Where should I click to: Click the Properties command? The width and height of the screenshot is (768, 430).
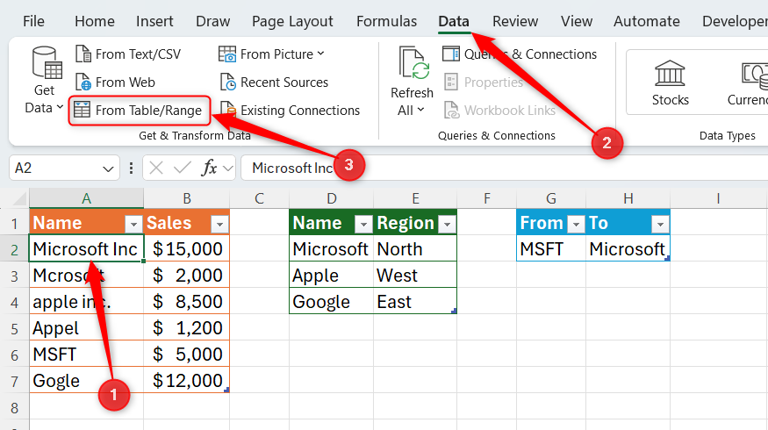pos(483,82)
